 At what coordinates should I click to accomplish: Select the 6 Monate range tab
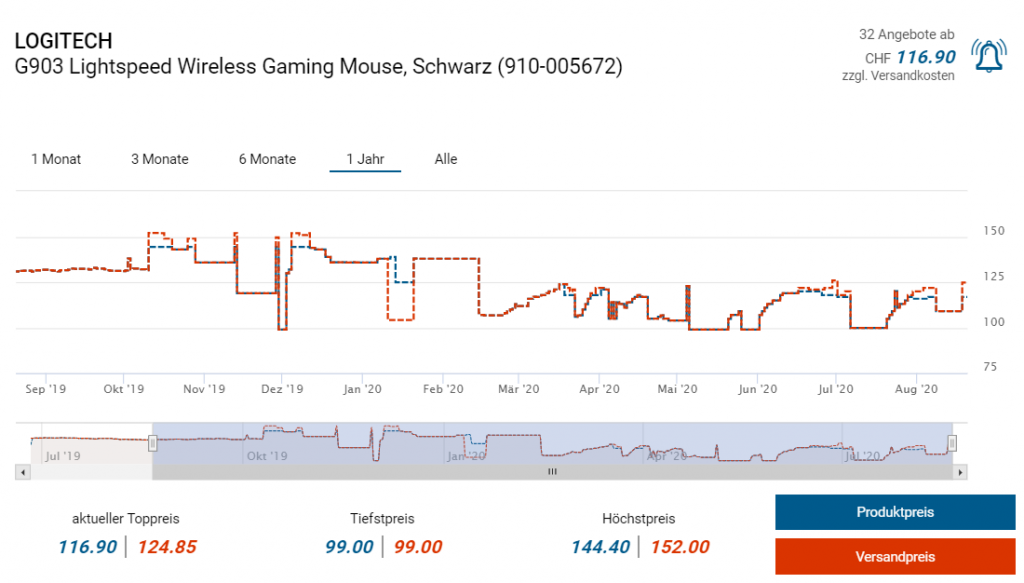(x=267, y=159)
